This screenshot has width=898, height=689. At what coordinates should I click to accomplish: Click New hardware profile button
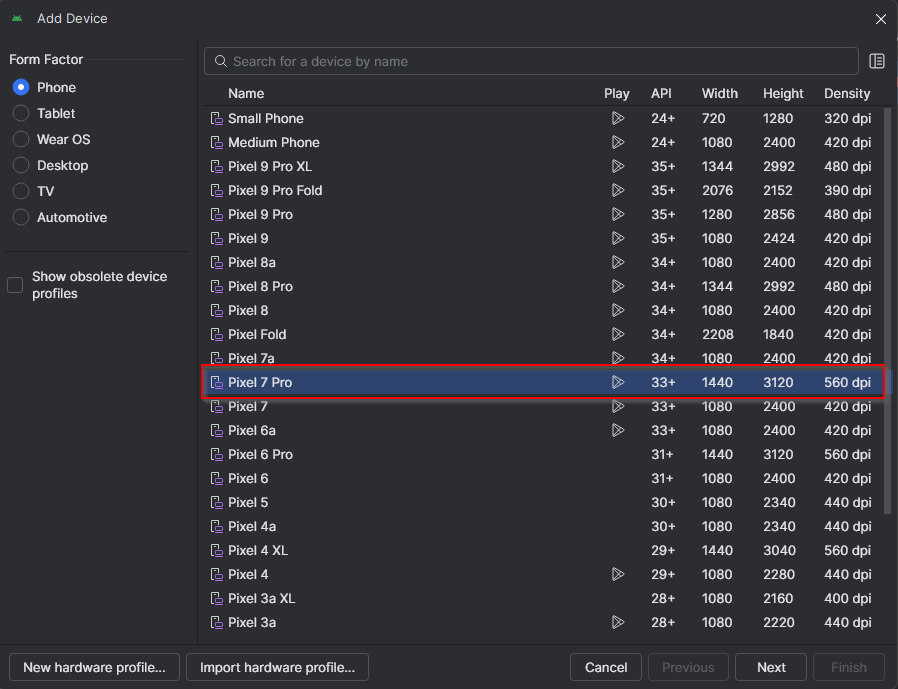click(94, 667)
